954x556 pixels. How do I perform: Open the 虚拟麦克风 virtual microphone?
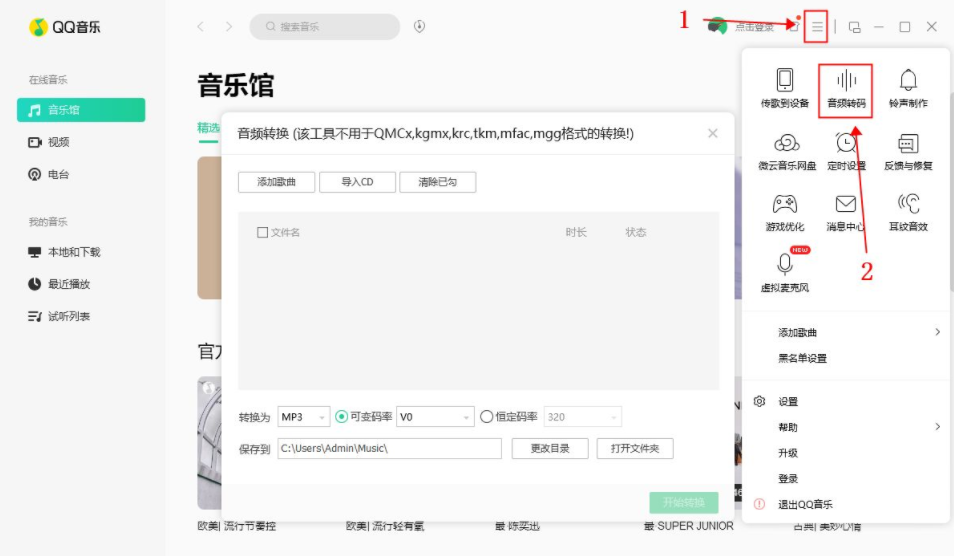pos(785,273)
